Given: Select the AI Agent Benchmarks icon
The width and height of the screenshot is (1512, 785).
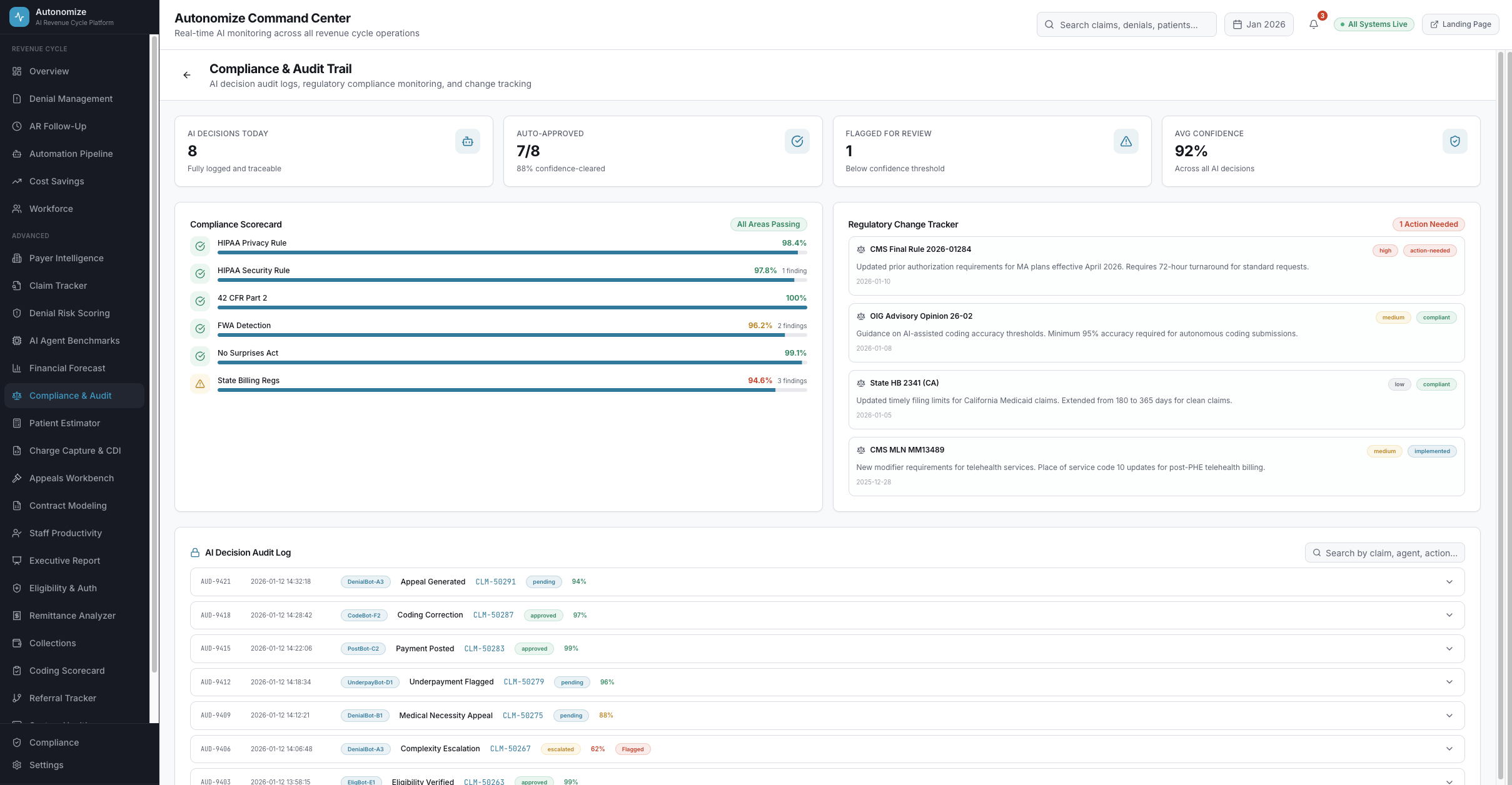Looking at the screenshot, I should tap(17, 341).
